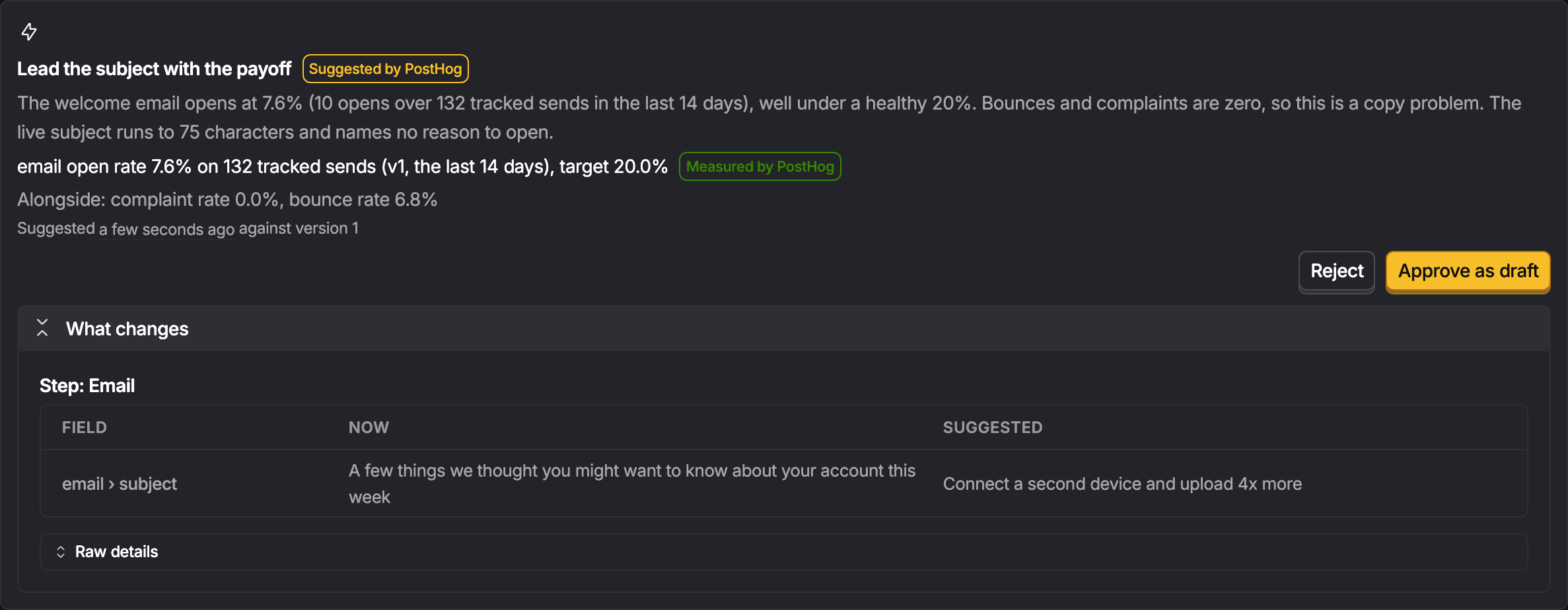Click the Alongside complaint and bounce rate text
1568x610 pixels.
pyautogui.click(x=227, y=199)
